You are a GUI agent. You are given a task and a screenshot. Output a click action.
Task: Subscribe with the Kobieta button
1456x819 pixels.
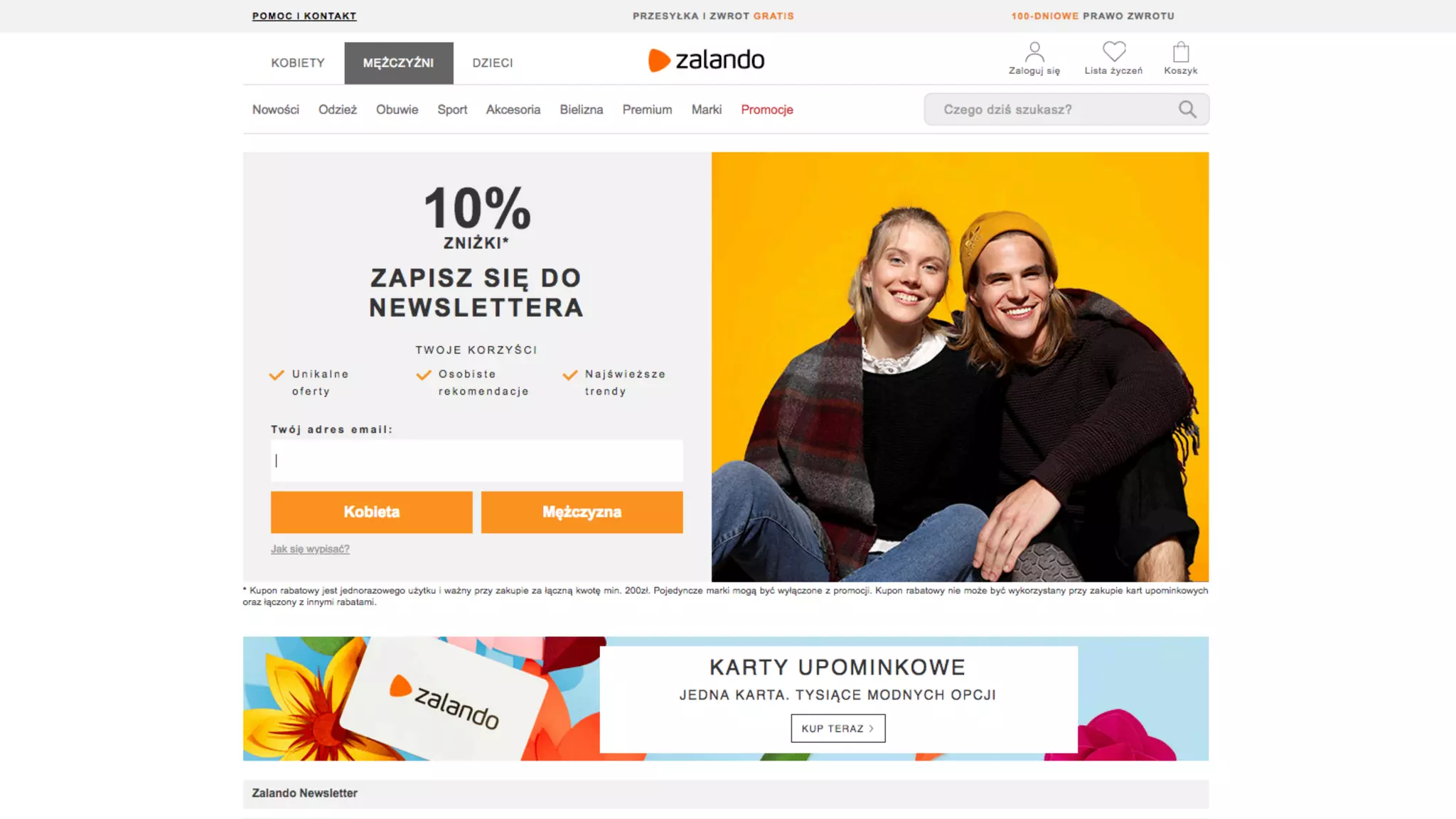tap(372, 512)
